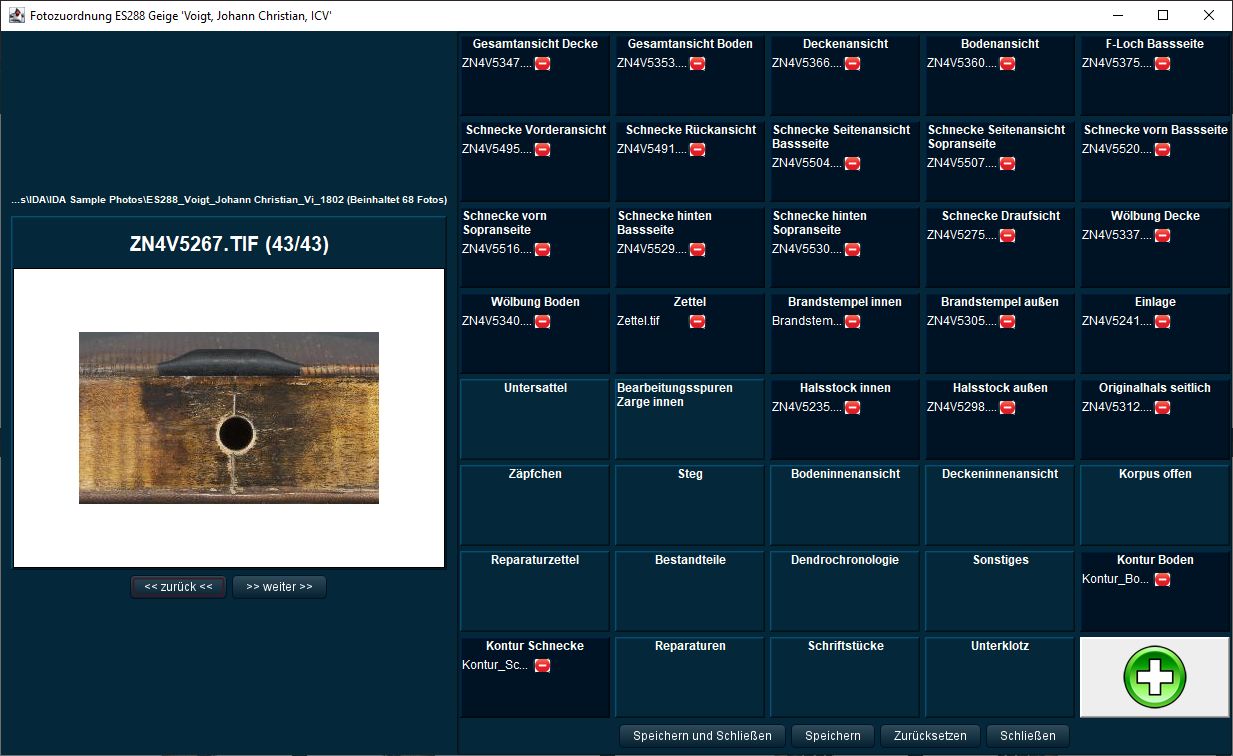Click the violin detail photo preview
The image size is (1233, 756).
pos(229,418)
